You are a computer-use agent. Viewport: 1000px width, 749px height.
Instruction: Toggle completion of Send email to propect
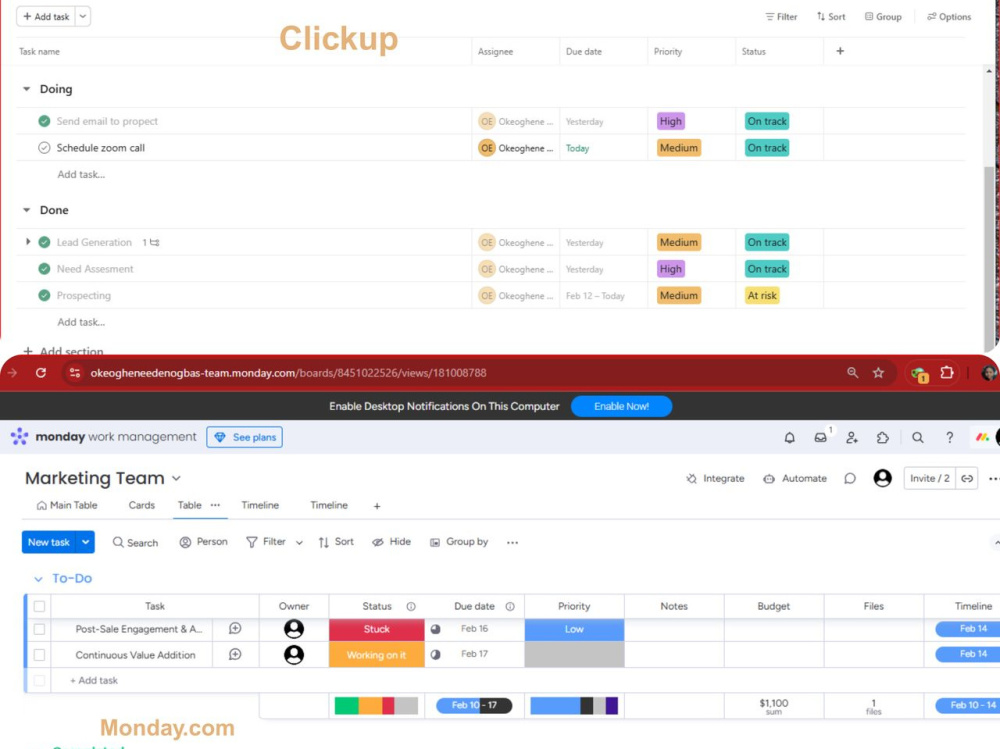[x=44, y=121]
